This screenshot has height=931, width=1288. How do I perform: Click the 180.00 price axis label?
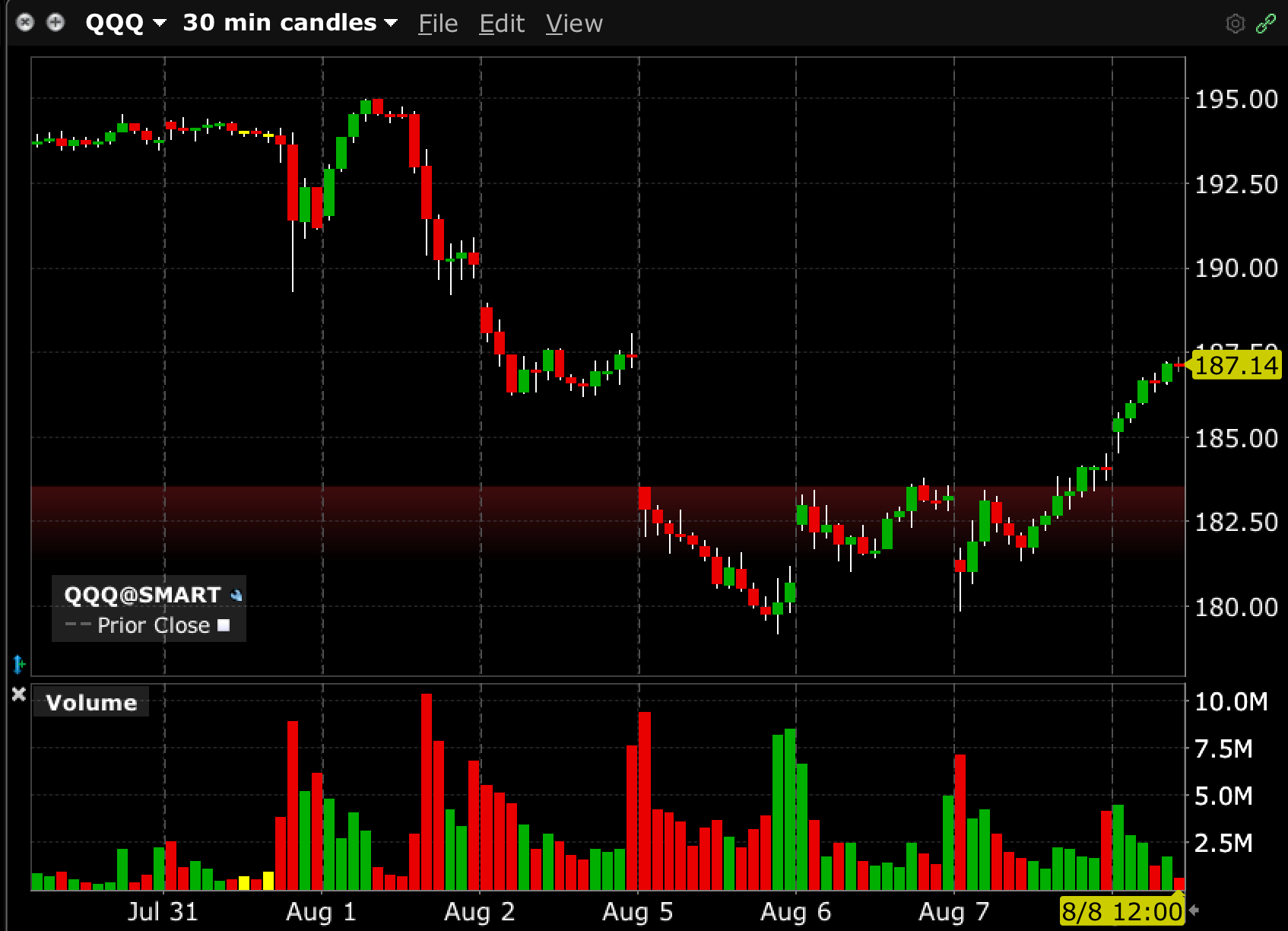pyautogui.click(x=1236, y=607)
